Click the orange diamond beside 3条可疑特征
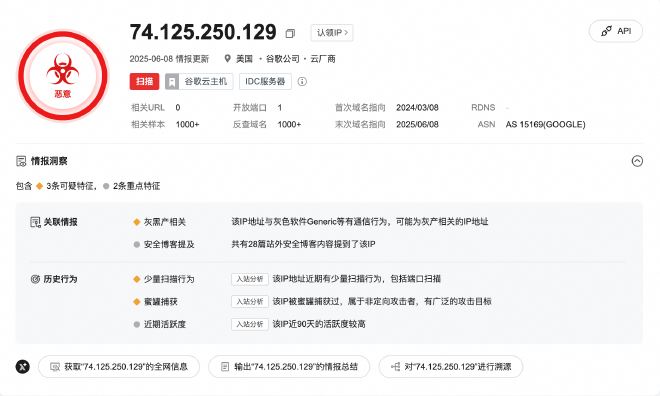660x396 pixels. 40,186
